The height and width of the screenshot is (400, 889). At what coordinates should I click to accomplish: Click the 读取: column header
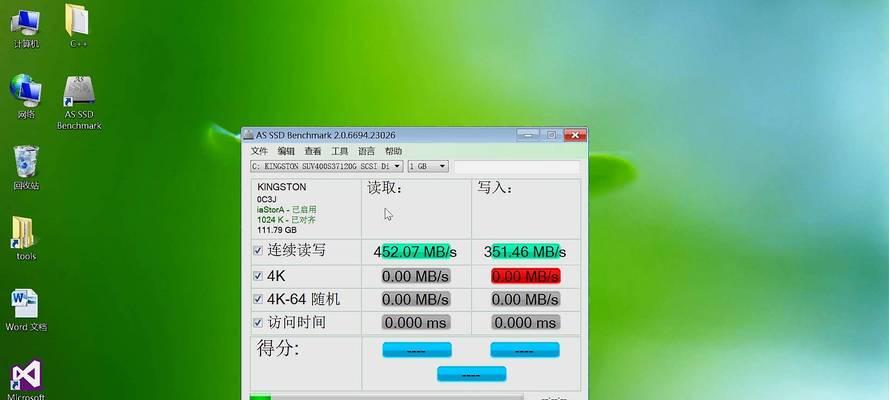[385, 188]
